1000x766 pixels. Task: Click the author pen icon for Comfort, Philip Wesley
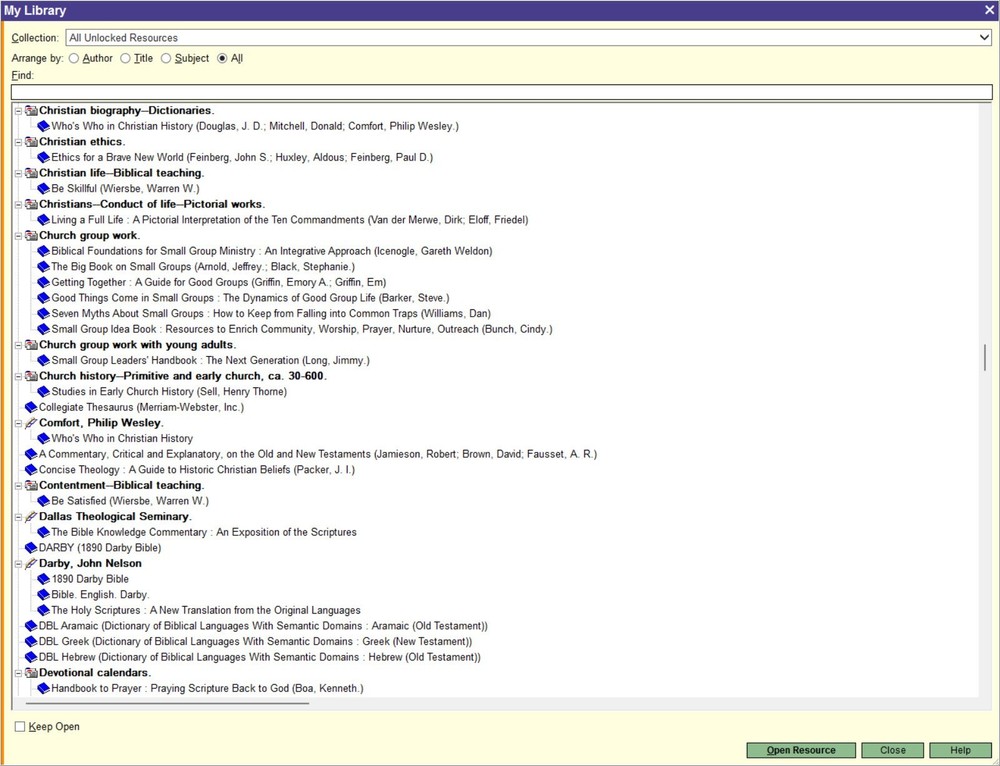[x=31, y=423]
